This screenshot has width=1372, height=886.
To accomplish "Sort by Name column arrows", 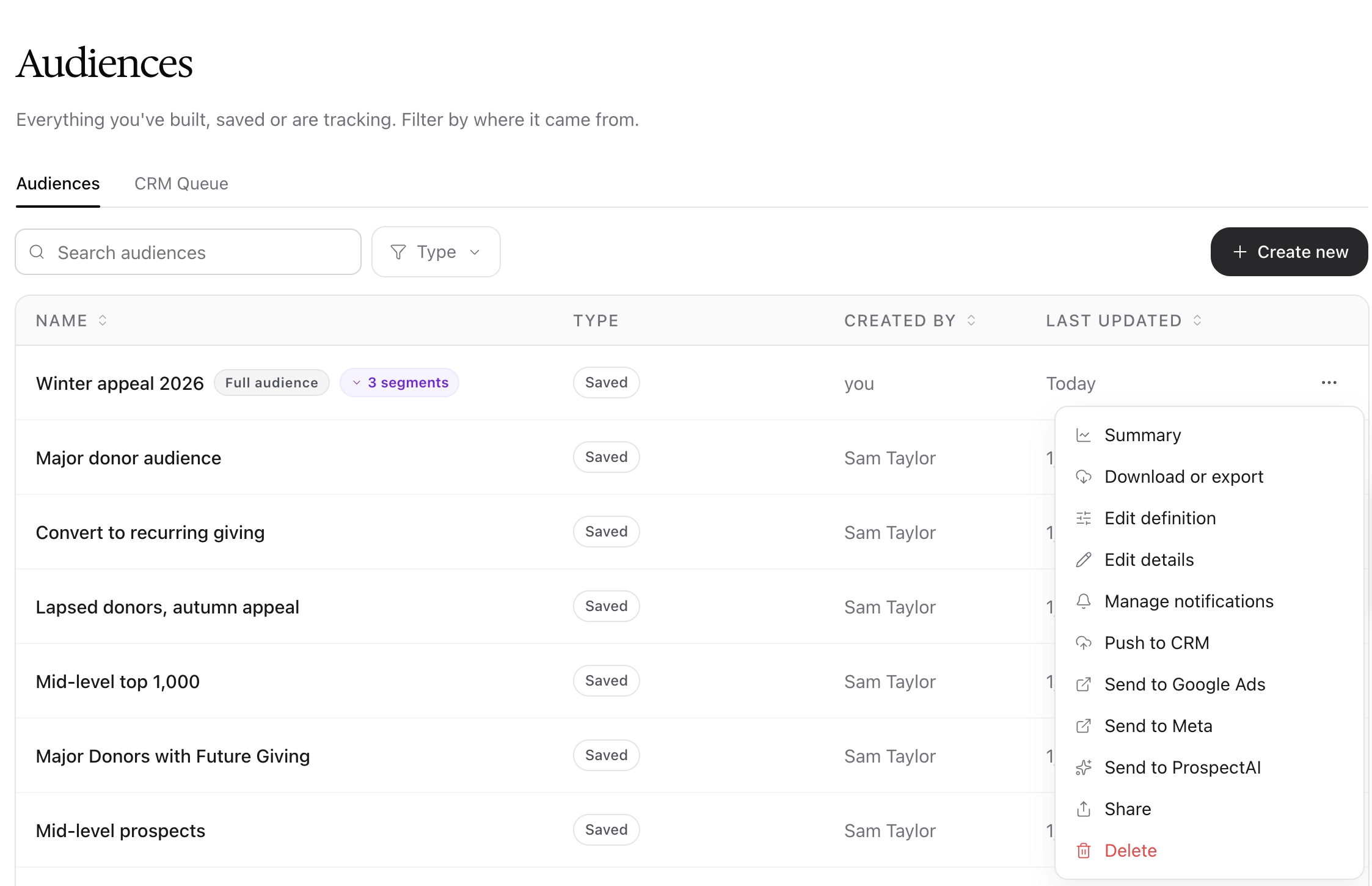I will (x=103, y=320).
